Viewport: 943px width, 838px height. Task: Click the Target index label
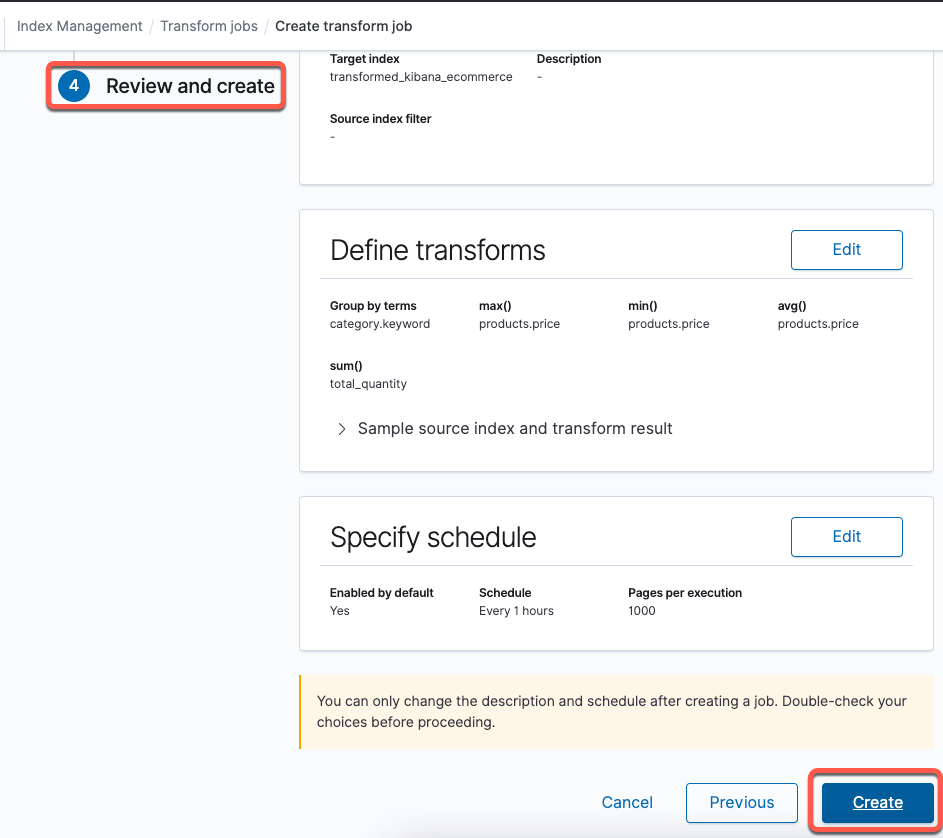(364, 59)
